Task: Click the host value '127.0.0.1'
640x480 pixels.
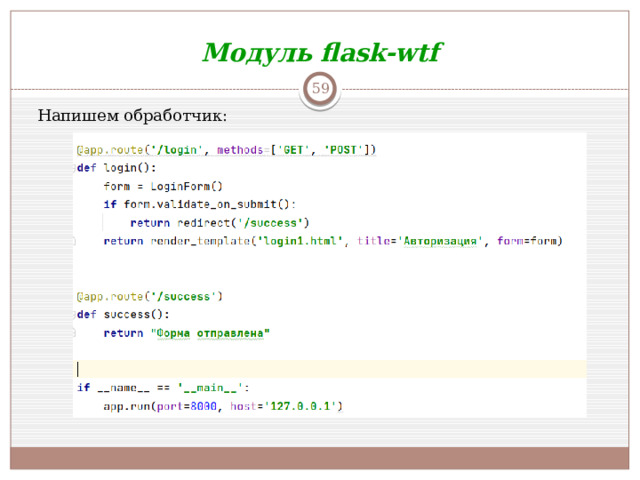Action: pyautogui.click(x=300, y=407)
